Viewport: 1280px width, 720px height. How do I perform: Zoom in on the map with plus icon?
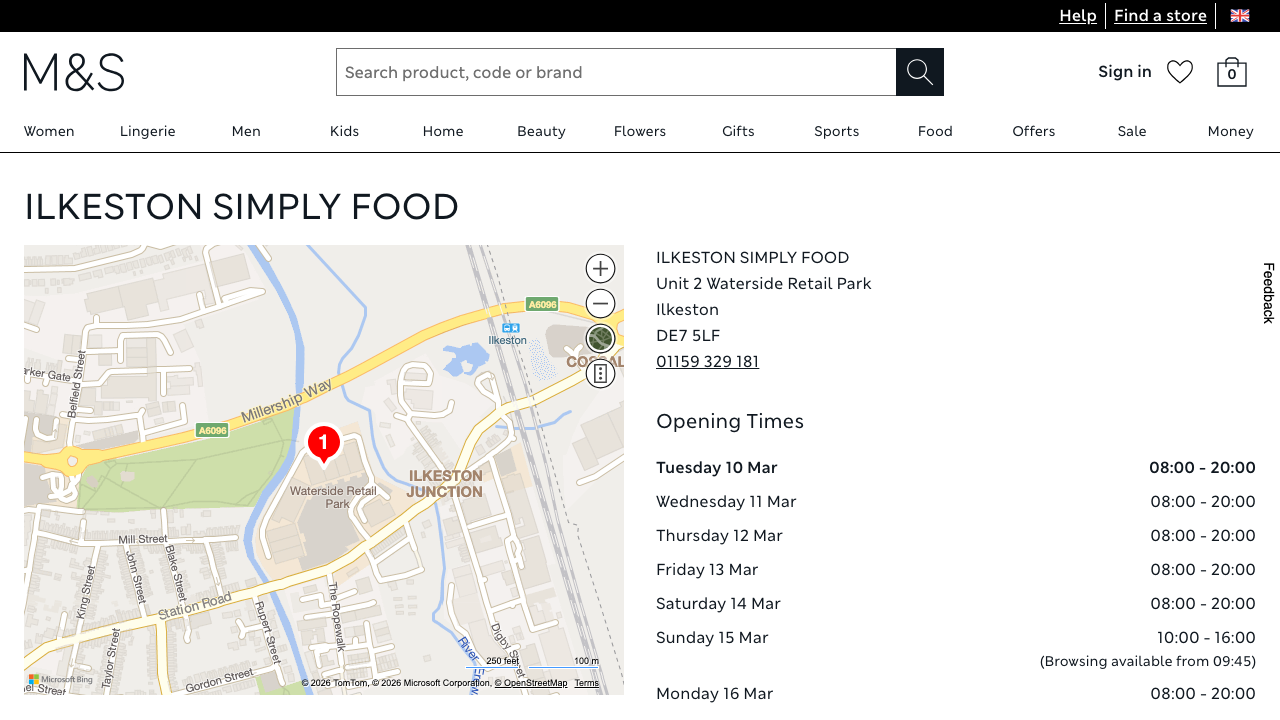point(599,268)
